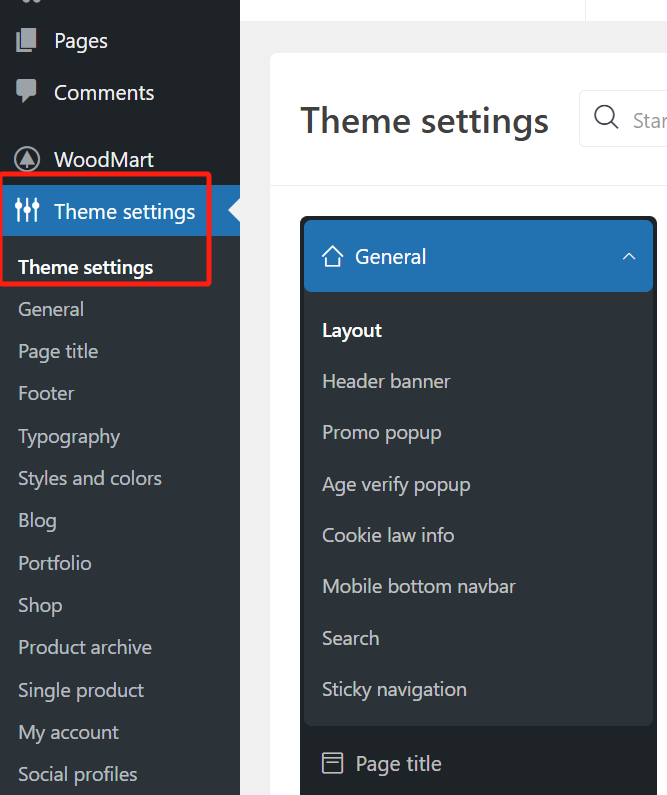The image size is (667, 795).
Task: Click the Page title panel icon
Action: click(333, 764)
